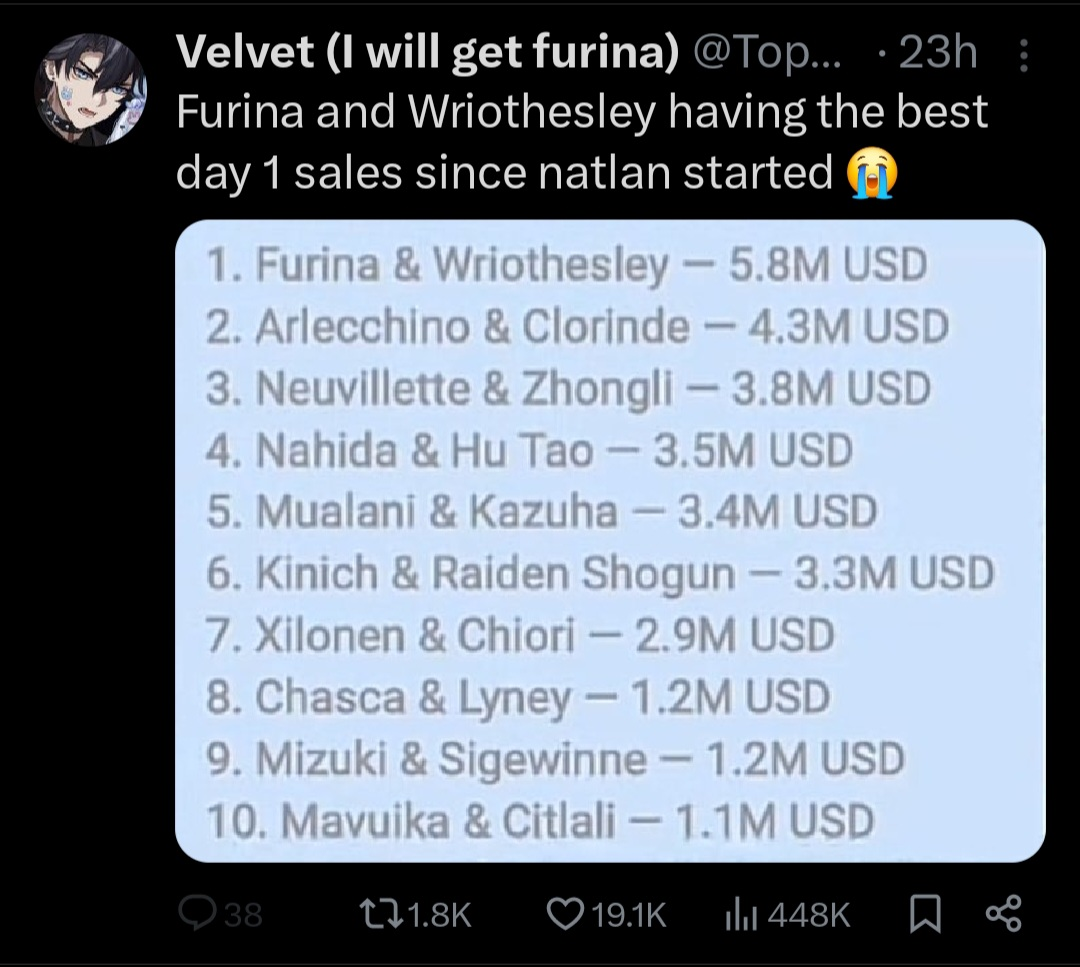Click the "Furina & Wriothesley — 5.8M USD" line
The image size is (1080, 967).
tap(566, 266)
